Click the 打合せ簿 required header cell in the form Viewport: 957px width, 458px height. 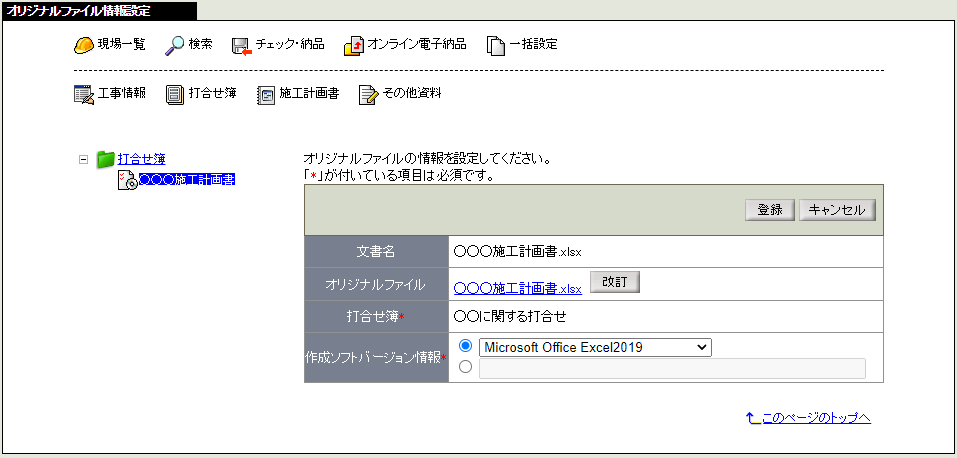(x=376, y=316)
